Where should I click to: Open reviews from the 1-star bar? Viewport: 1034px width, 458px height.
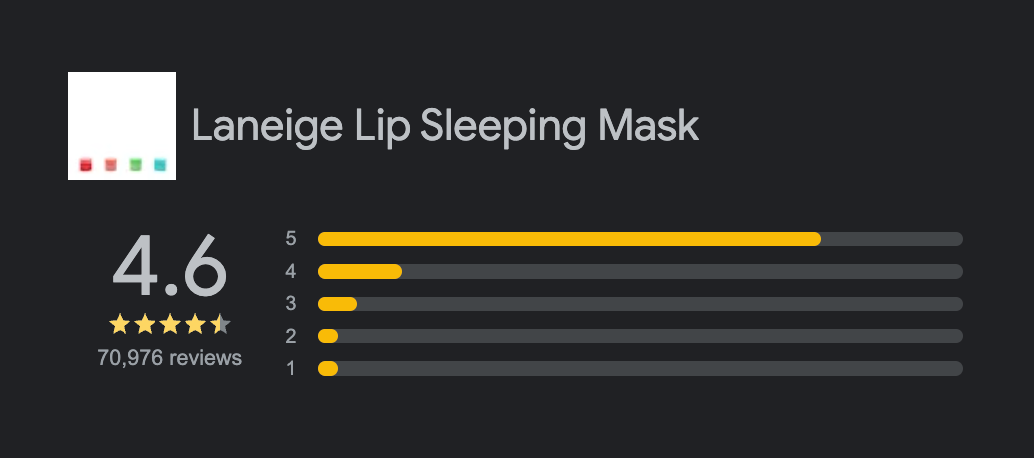(640, 369)
